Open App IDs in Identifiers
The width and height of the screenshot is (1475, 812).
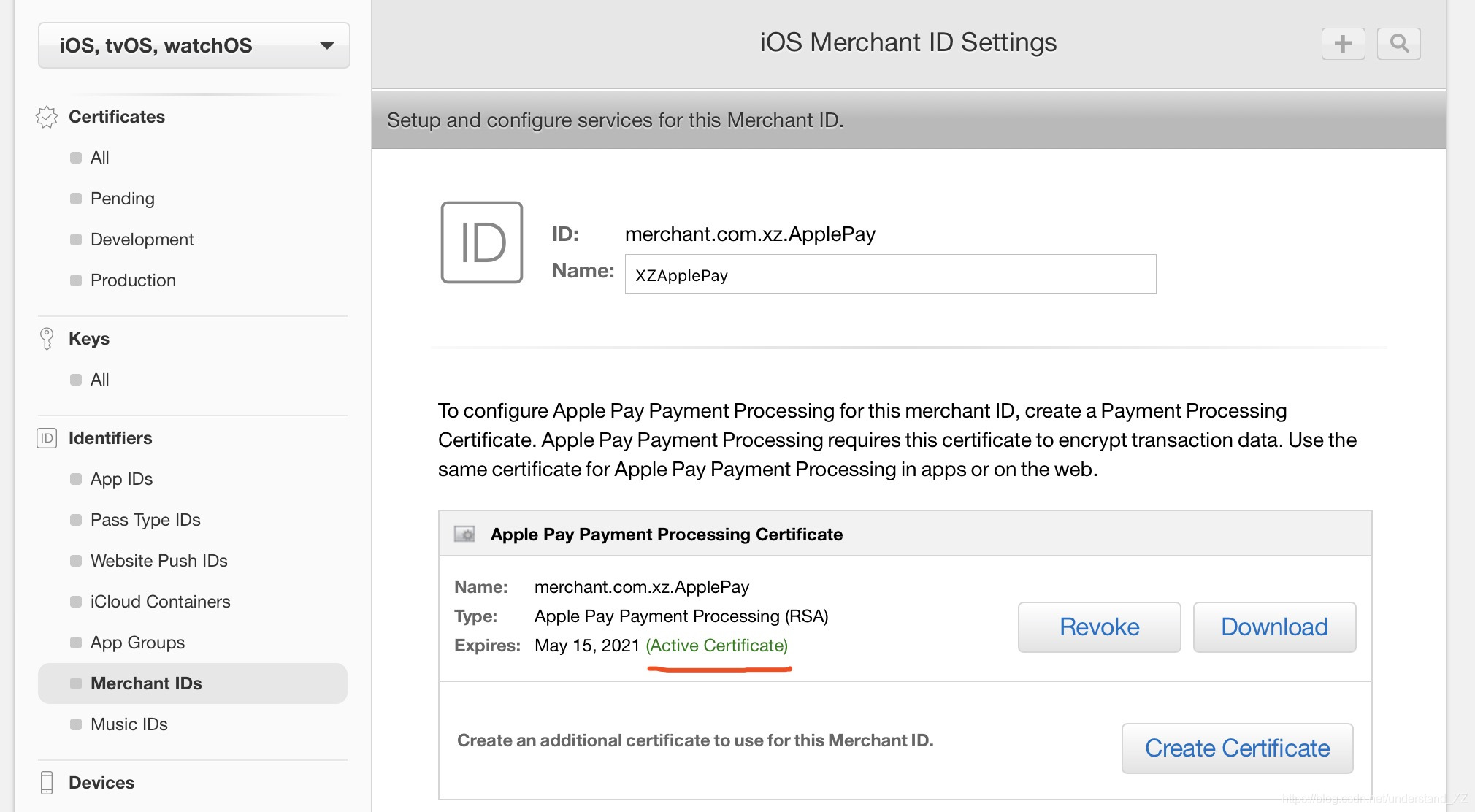tap(121, 479)
